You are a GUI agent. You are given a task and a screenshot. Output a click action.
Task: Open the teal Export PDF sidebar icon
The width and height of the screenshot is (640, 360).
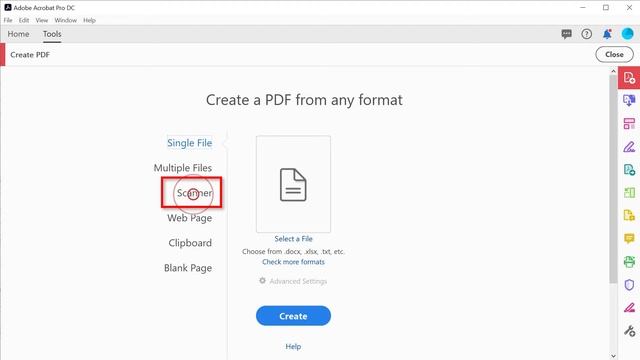coord(629,170)
